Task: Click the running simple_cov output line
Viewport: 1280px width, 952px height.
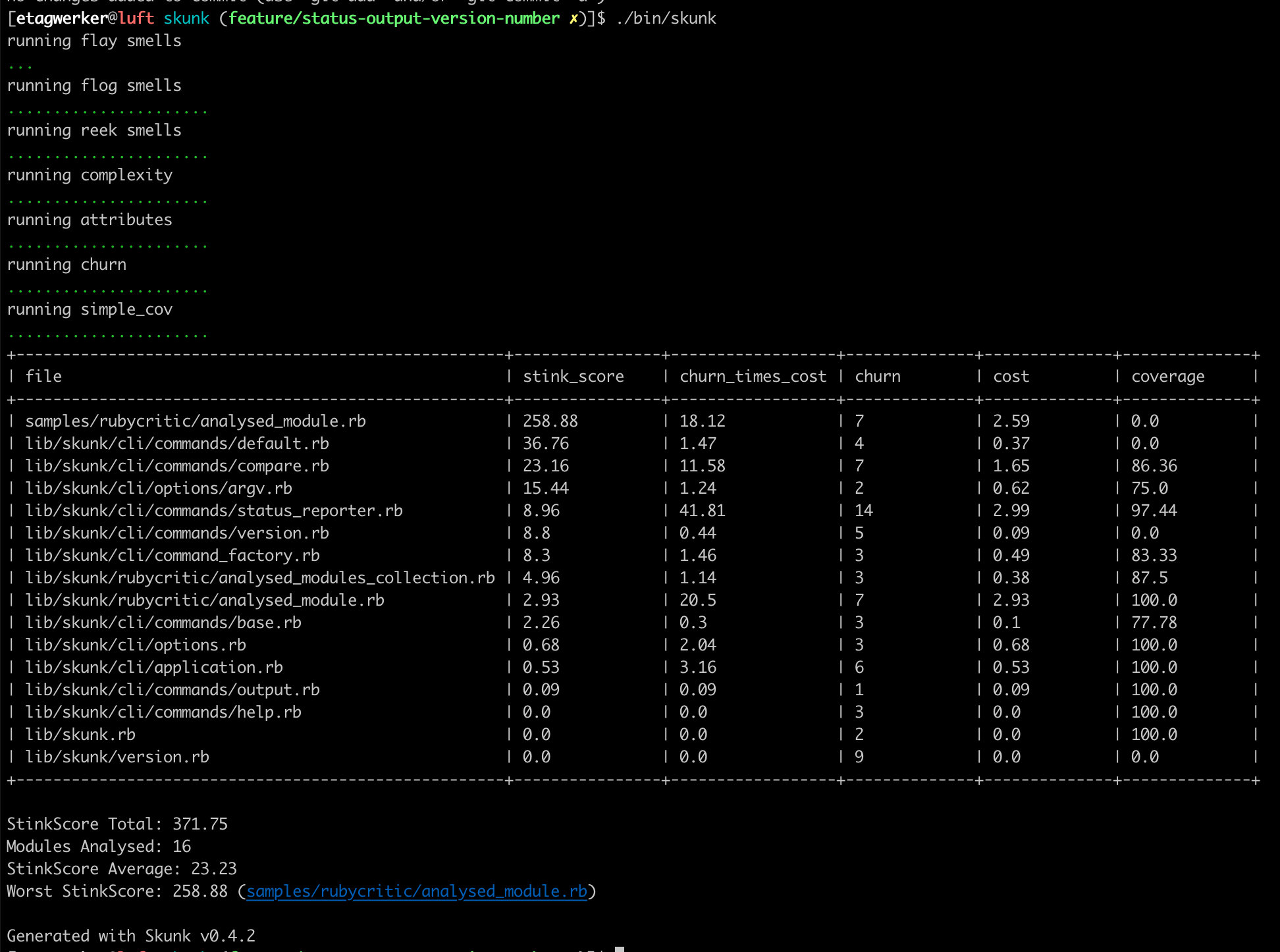Action: (x=90, y=309)
